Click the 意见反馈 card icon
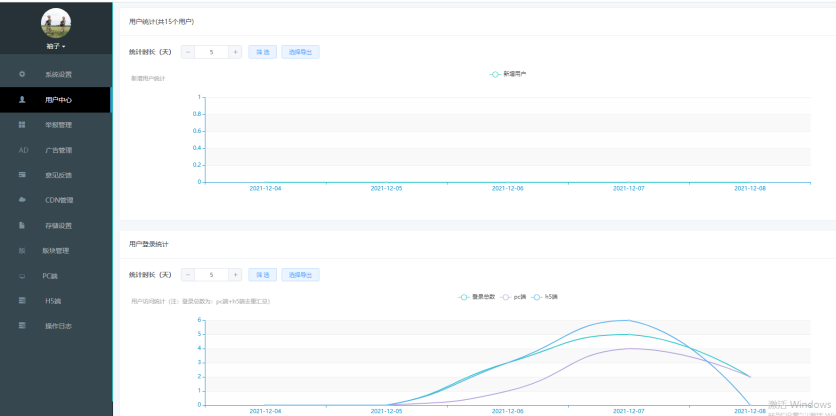This screenshot has width=836, height=416. coord(22,174)
